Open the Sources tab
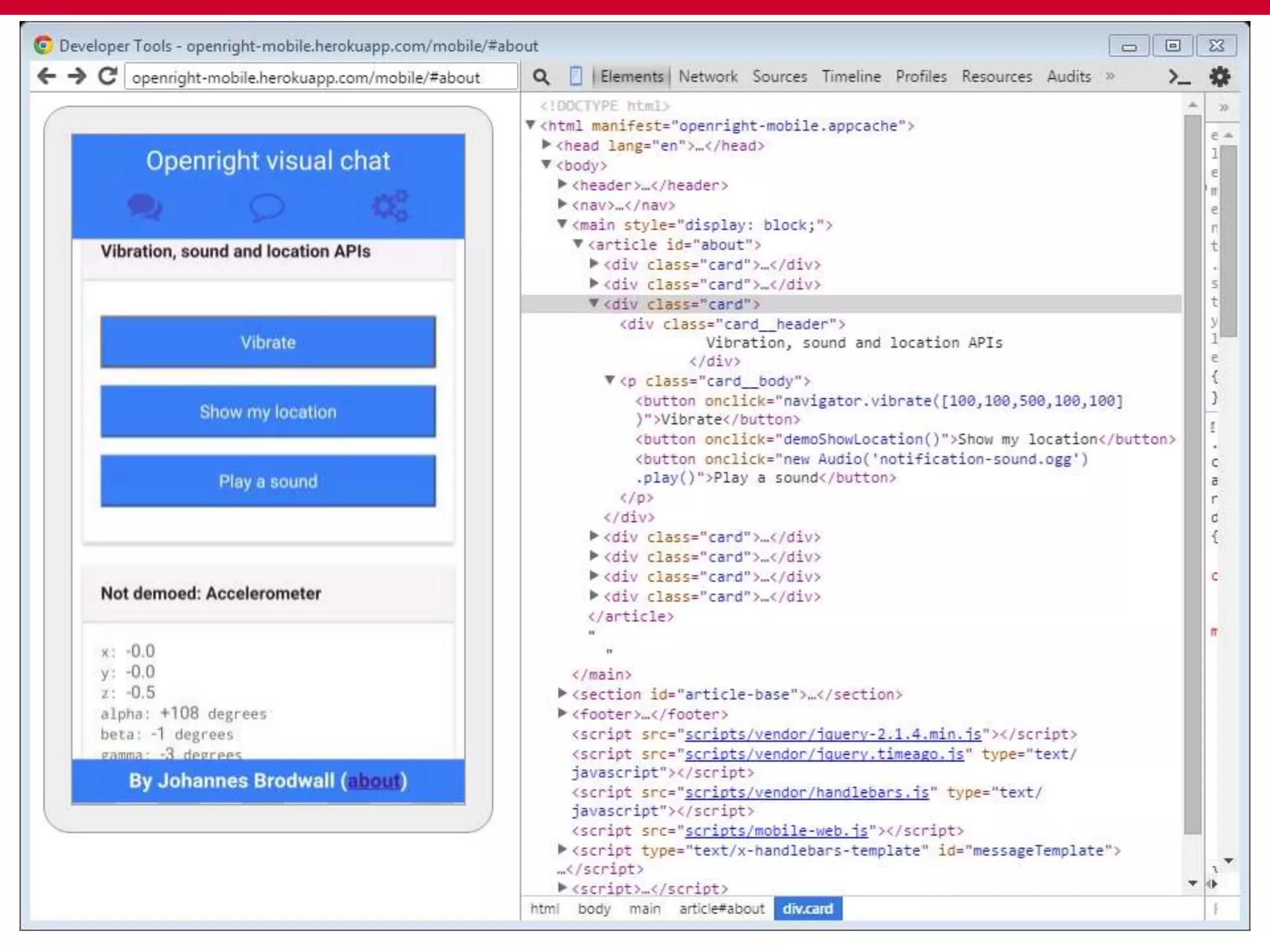The height and width of the screenshot is (952, 1270). point(779,76)
